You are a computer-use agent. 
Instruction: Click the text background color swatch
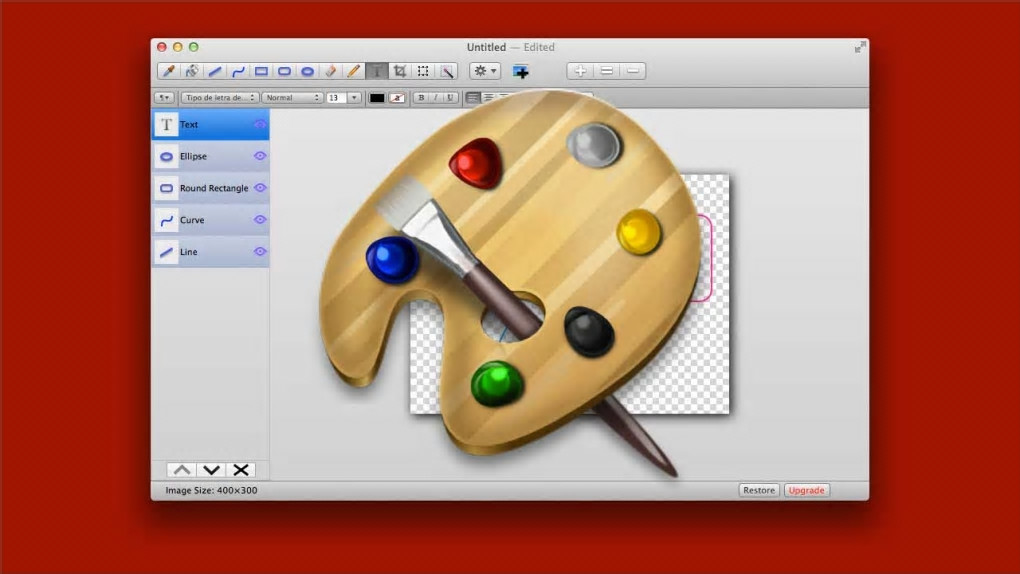coord(397,98)
